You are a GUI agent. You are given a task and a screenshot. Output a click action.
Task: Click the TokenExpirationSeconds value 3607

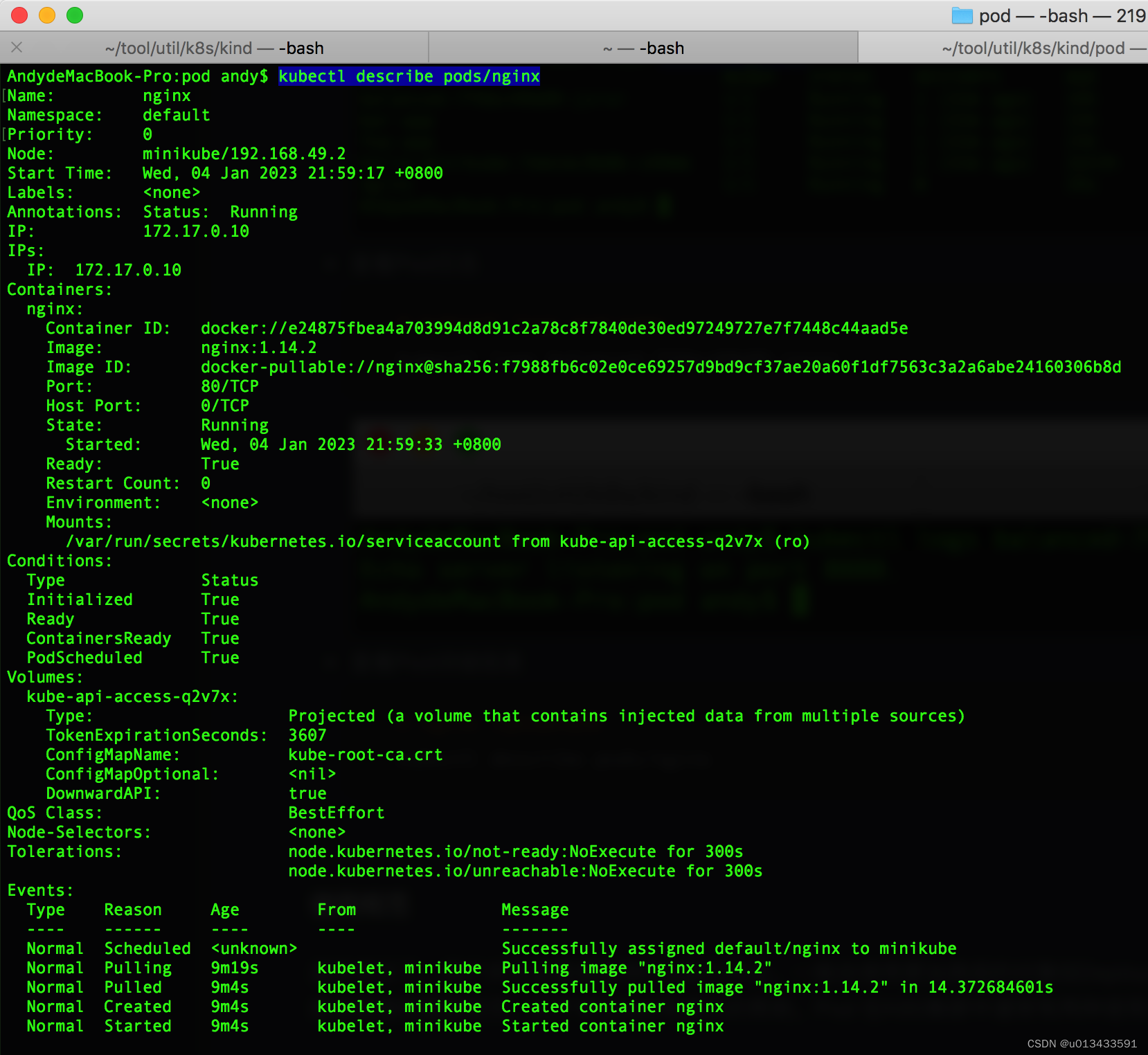[307, 735]
